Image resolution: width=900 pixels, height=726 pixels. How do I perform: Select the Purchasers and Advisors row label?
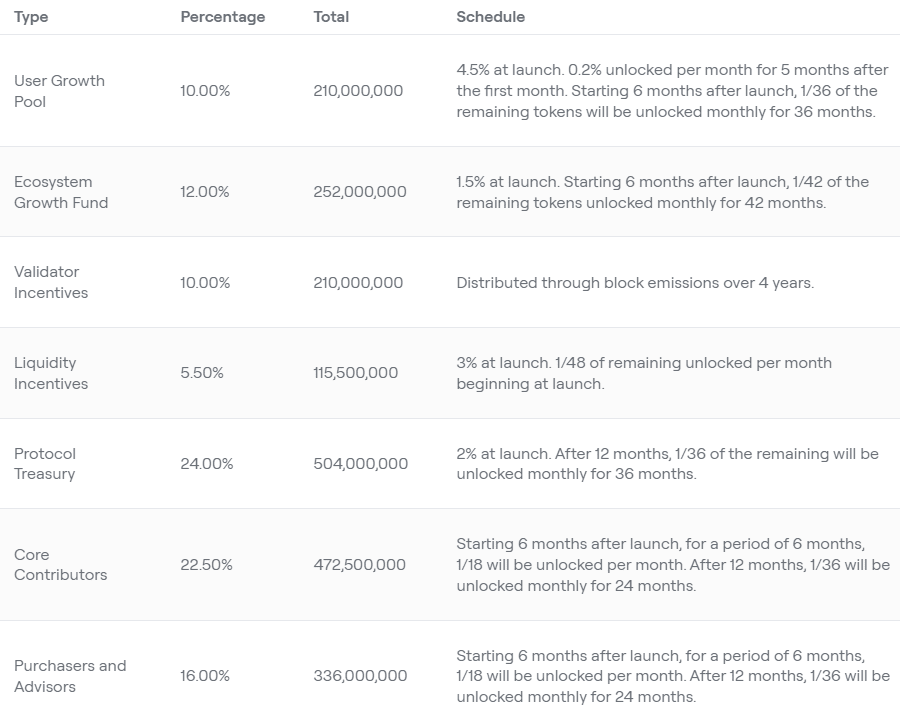coord(70,676)
